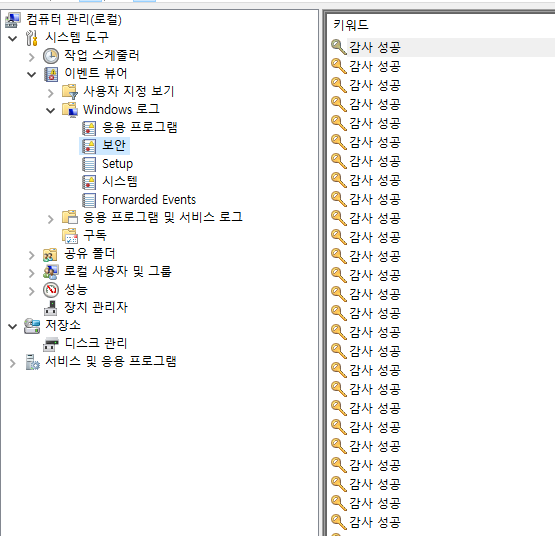This screenshot has height=536, width=555.
Task: Open 장치 관리자 in the tree
Action: click(96, 307)
